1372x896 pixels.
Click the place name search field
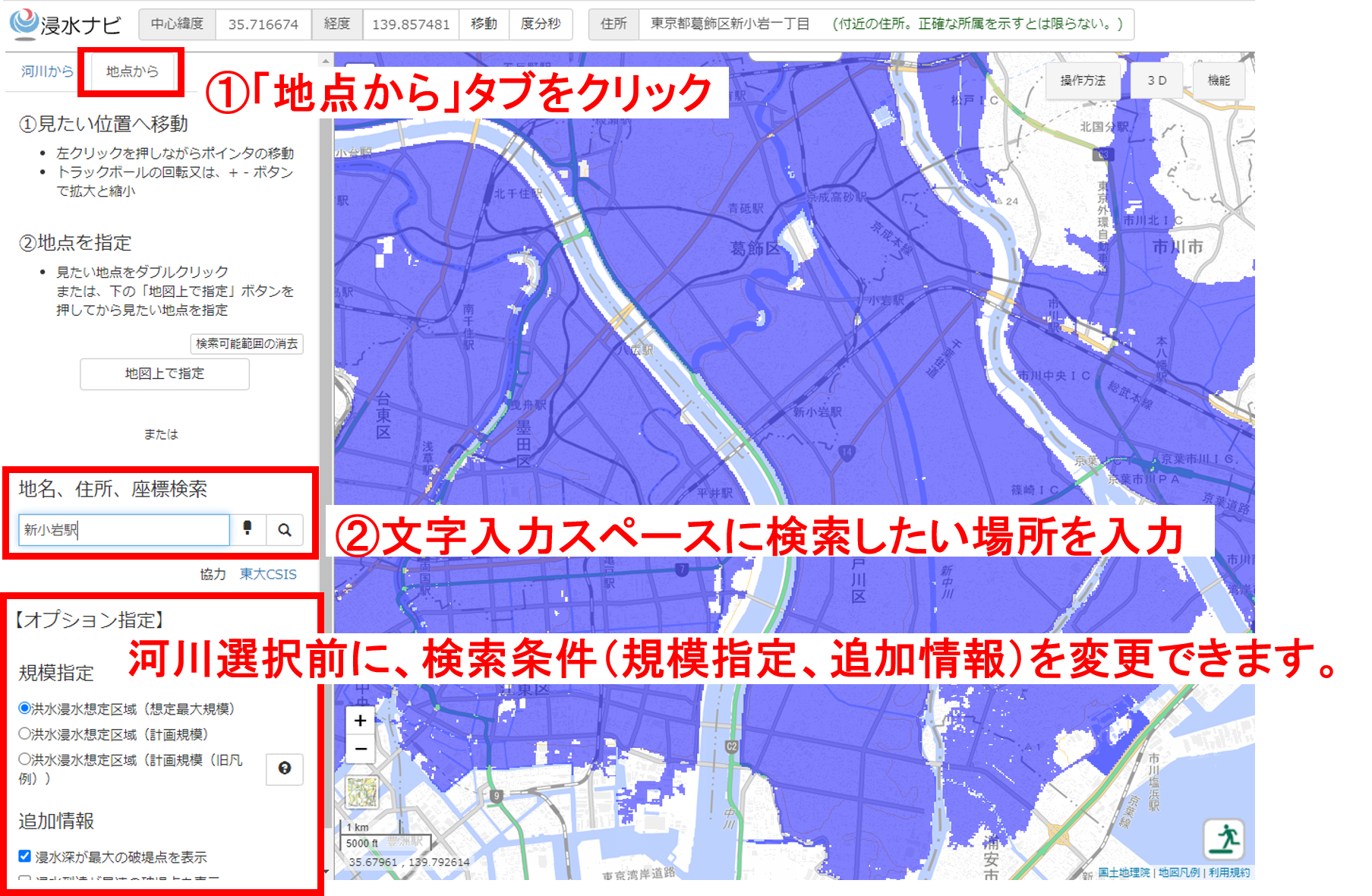tap(124, 529)
